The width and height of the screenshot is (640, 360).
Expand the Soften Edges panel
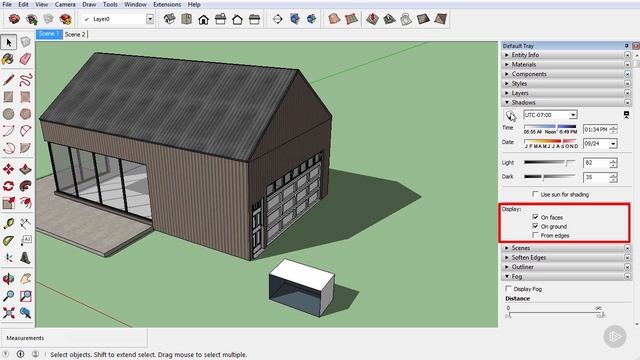click(507, 258)
